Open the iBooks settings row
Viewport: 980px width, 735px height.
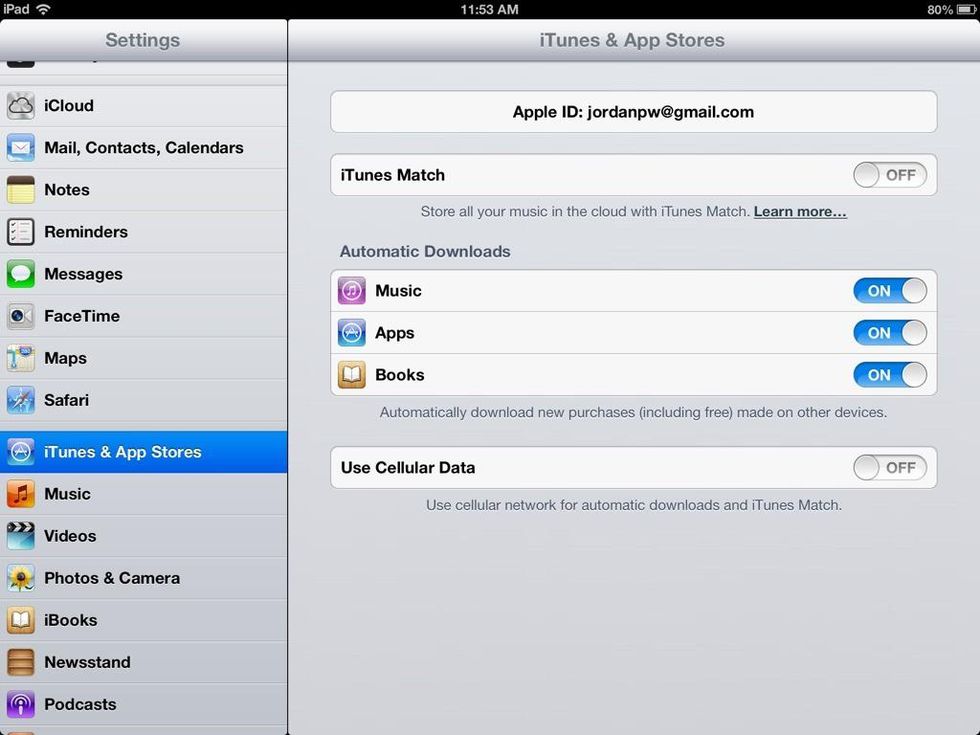71,620
